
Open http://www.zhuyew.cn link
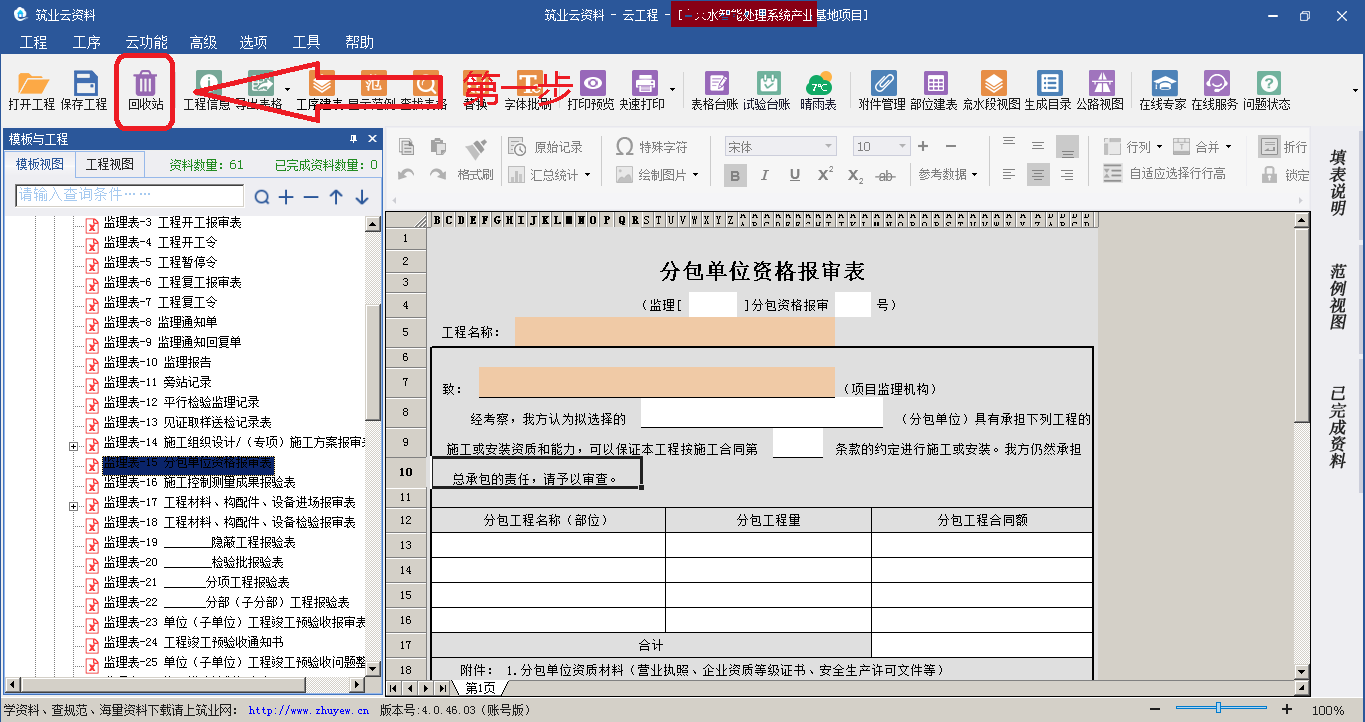306,711
